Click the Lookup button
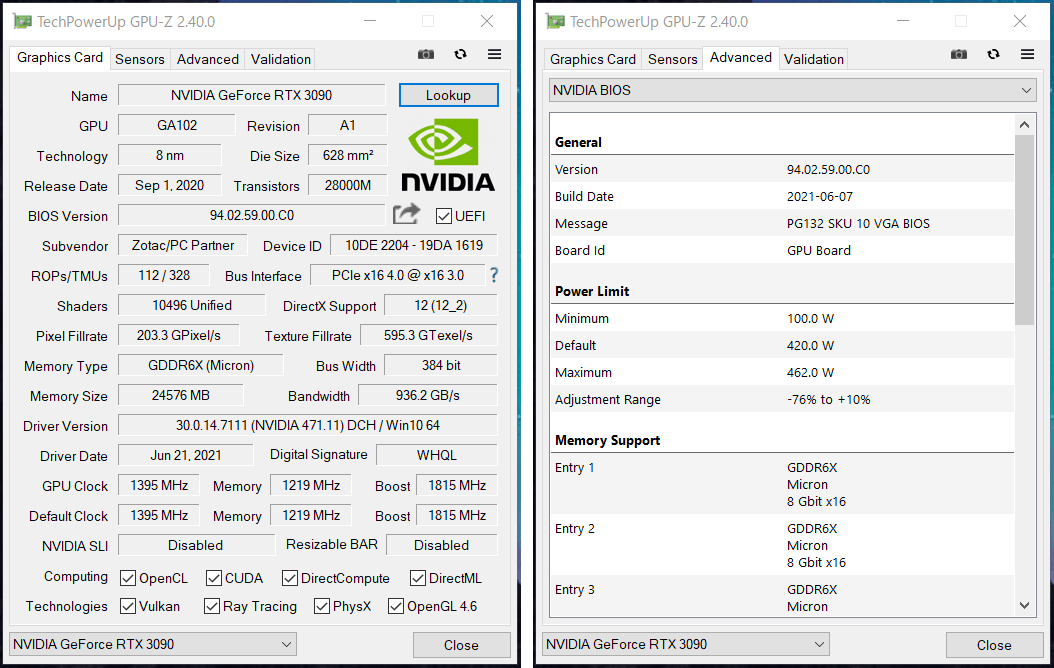This screenshot has width=1054, height=668. coord(448,95)
